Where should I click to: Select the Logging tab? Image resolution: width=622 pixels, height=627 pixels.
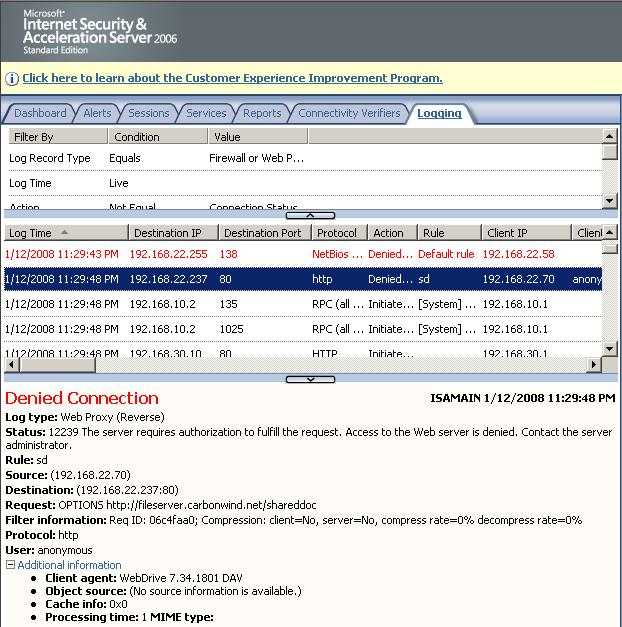(439, 113)
